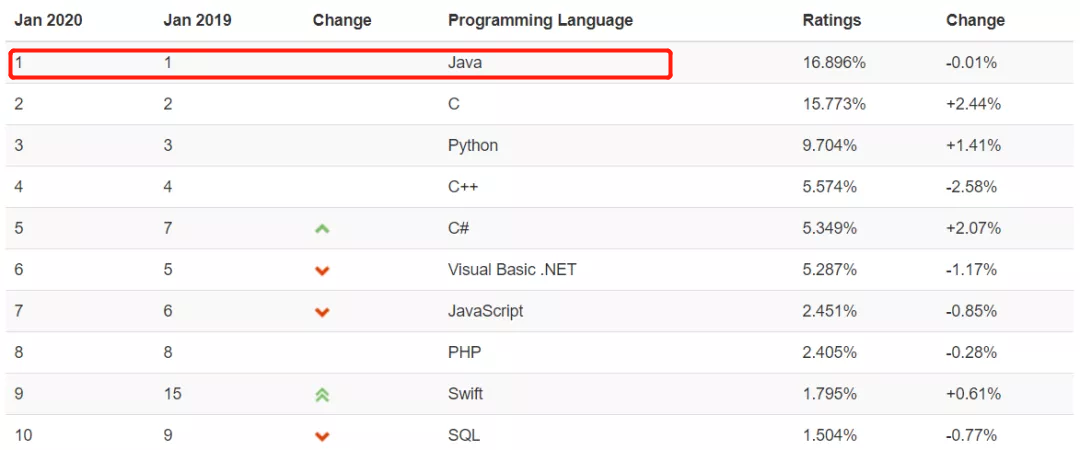Viewport: 1080px width, 450px height.
Task: Click the PHP language entry
Action: pos(464,352)
